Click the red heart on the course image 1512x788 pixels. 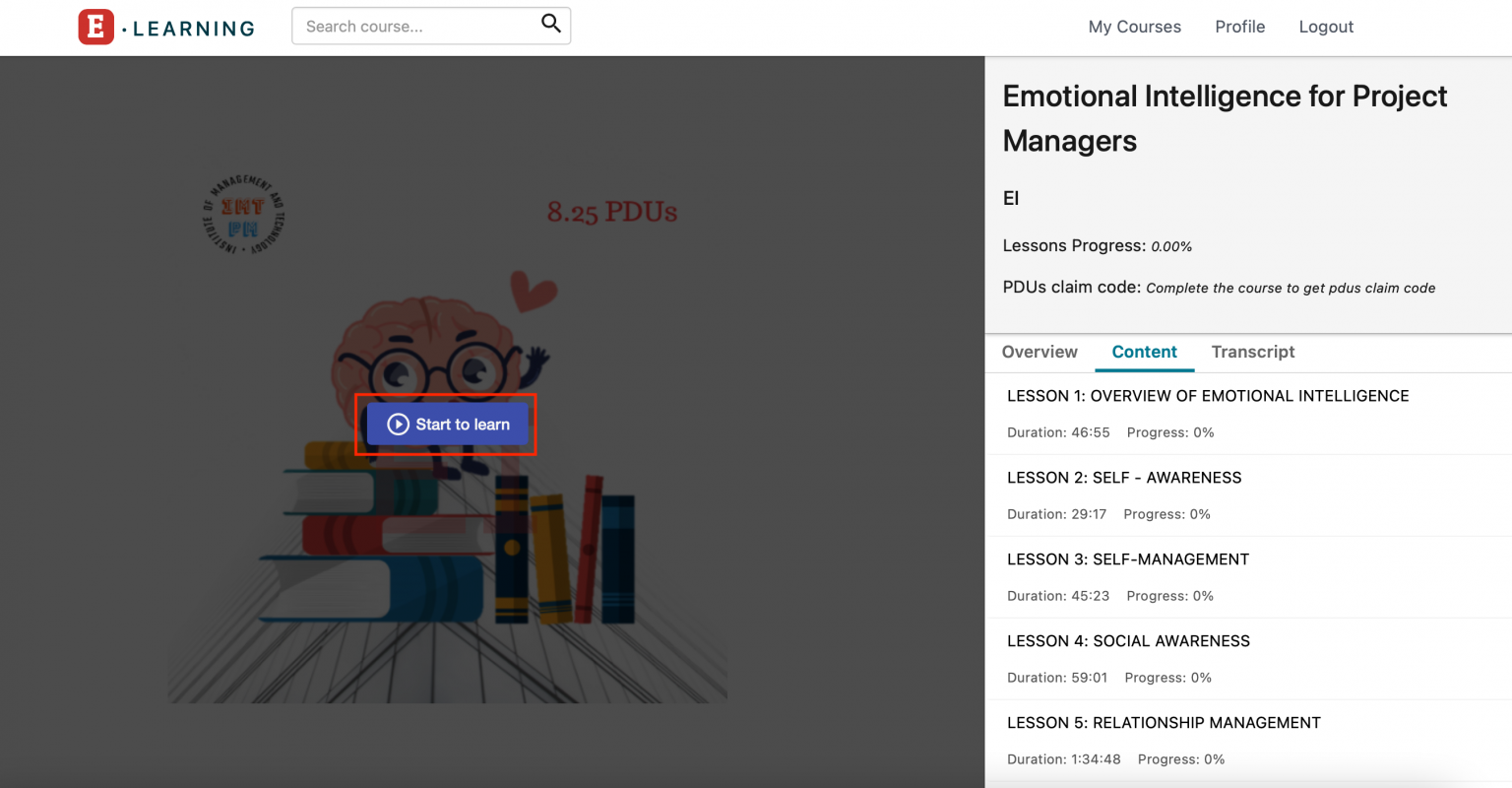pos(534,291)
